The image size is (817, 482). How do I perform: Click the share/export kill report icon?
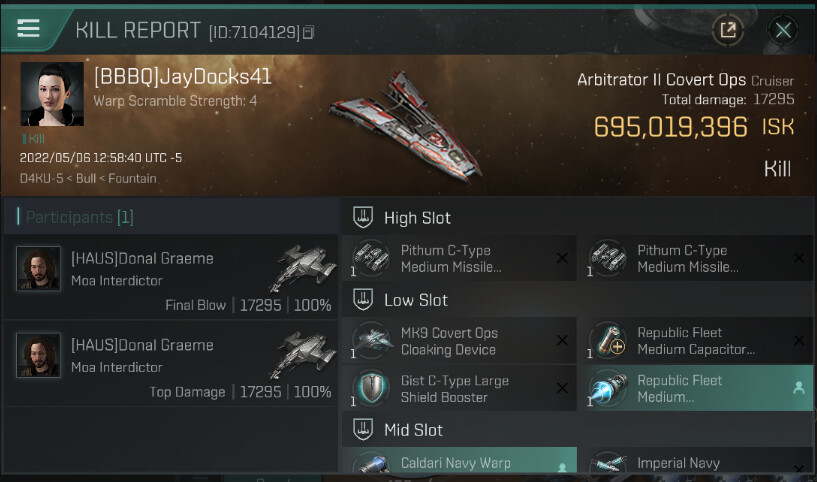pyautogui.click(x=728, y=30)
